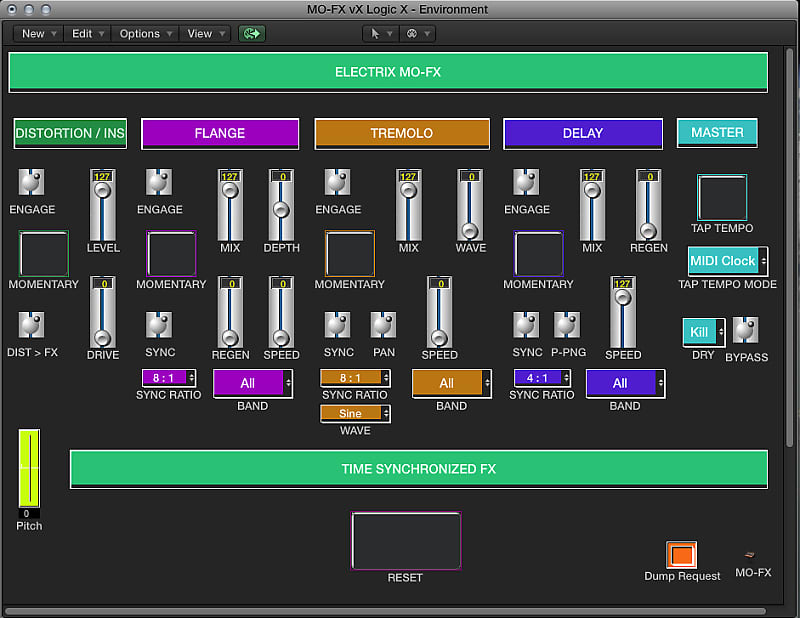Click the green cable icon in the toolbar
The height and width of the screenshot is (618, 800).
(251, 33)
